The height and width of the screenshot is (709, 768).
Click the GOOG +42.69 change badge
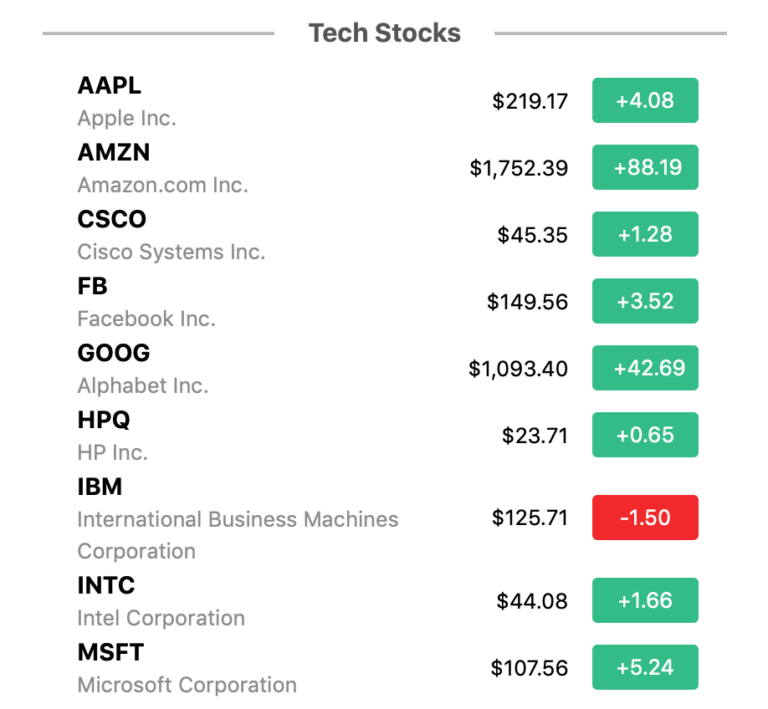pos(645,368)
